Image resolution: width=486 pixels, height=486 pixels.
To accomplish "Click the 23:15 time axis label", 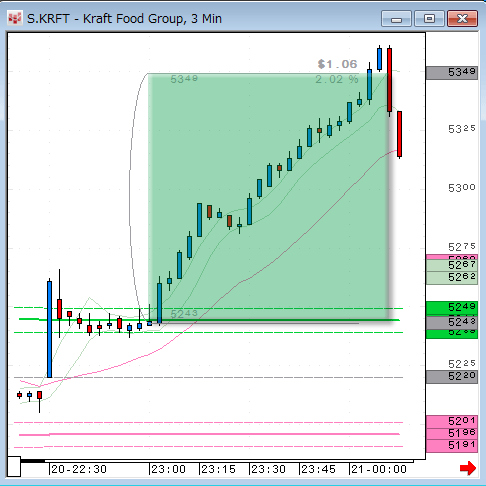I will [218, 469].
